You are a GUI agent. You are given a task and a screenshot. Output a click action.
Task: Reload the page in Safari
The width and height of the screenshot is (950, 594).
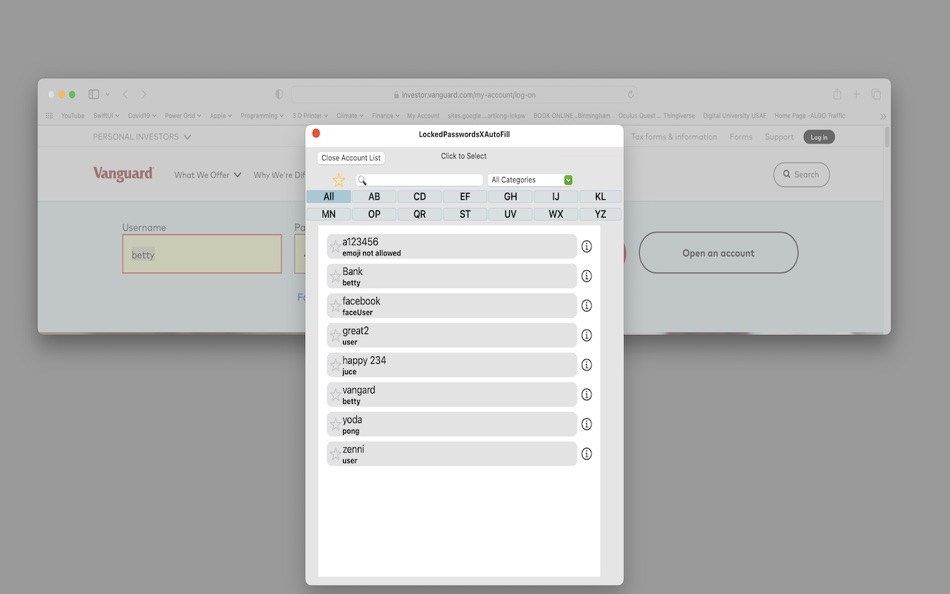pyautogui.click(x=631, y=95)
